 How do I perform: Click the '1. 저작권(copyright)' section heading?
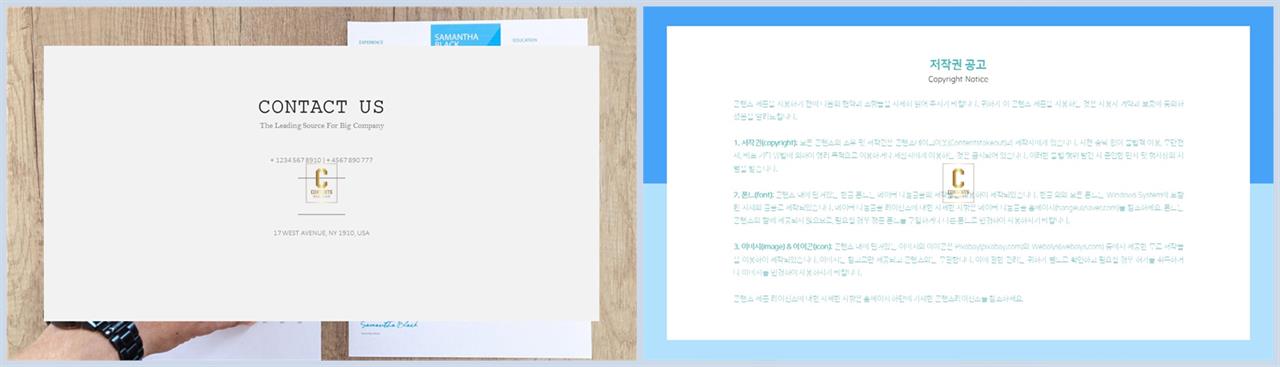pyautogui.click(x=764, y=142)
